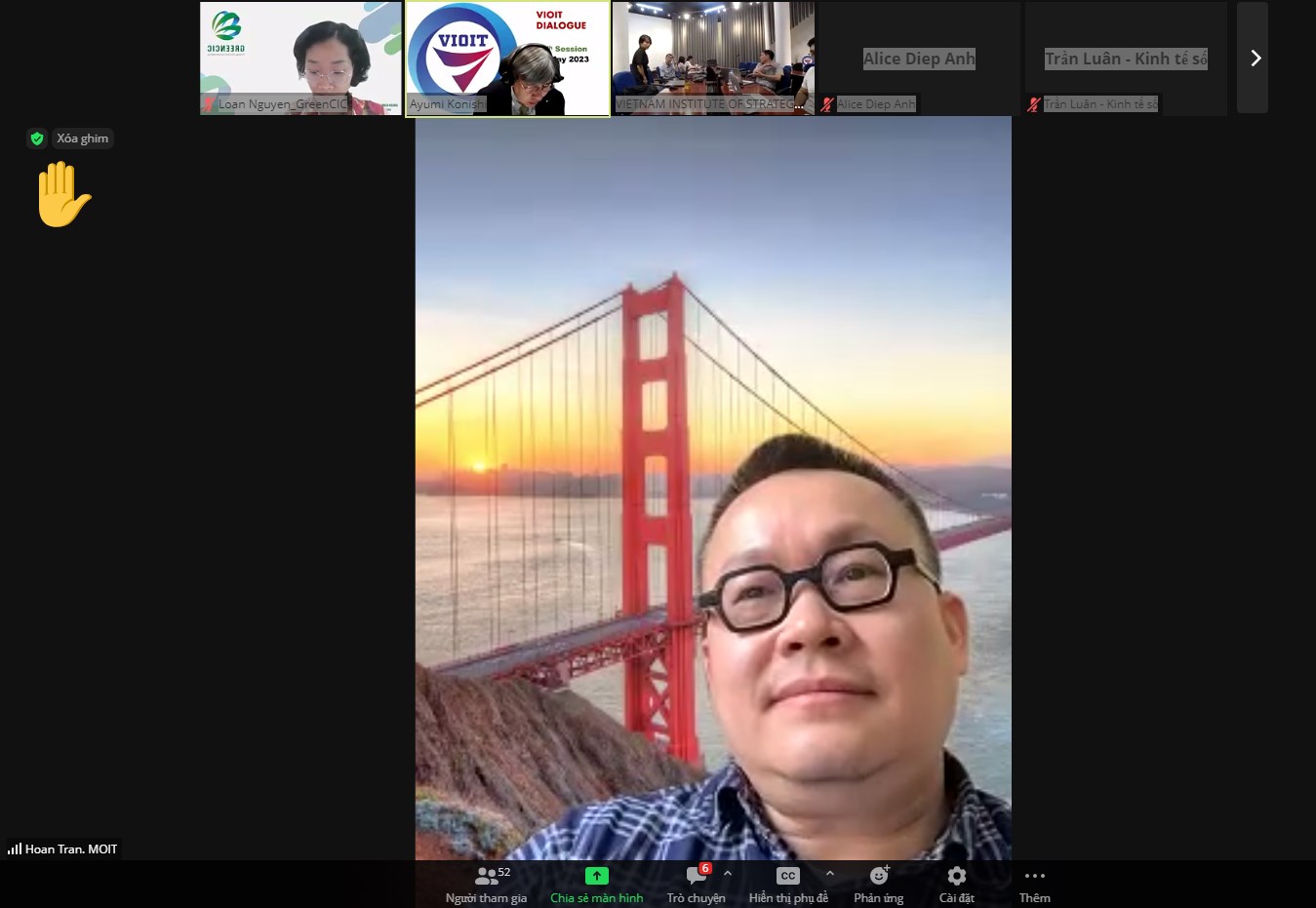Image resolution: width=1316 pixels, height=908 pixels.
Task: Click the green share screen icon
Action: 596,876
